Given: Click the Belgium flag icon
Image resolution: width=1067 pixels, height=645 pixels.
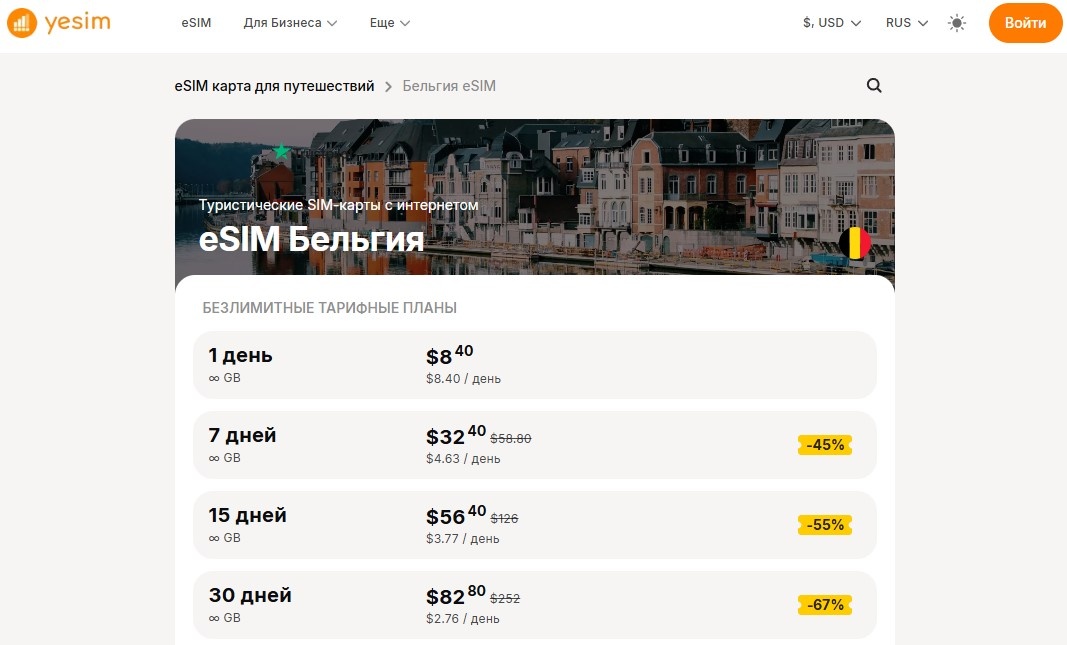Looking at the screenshot, I should coord(854,243).
